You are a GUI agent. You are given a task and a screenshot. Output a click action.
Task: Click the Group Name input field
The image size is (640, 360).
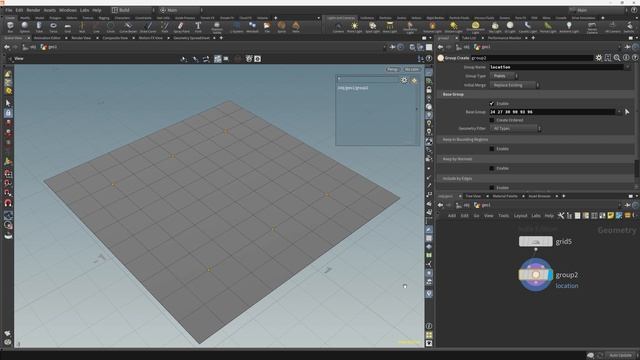click(556, 67)
